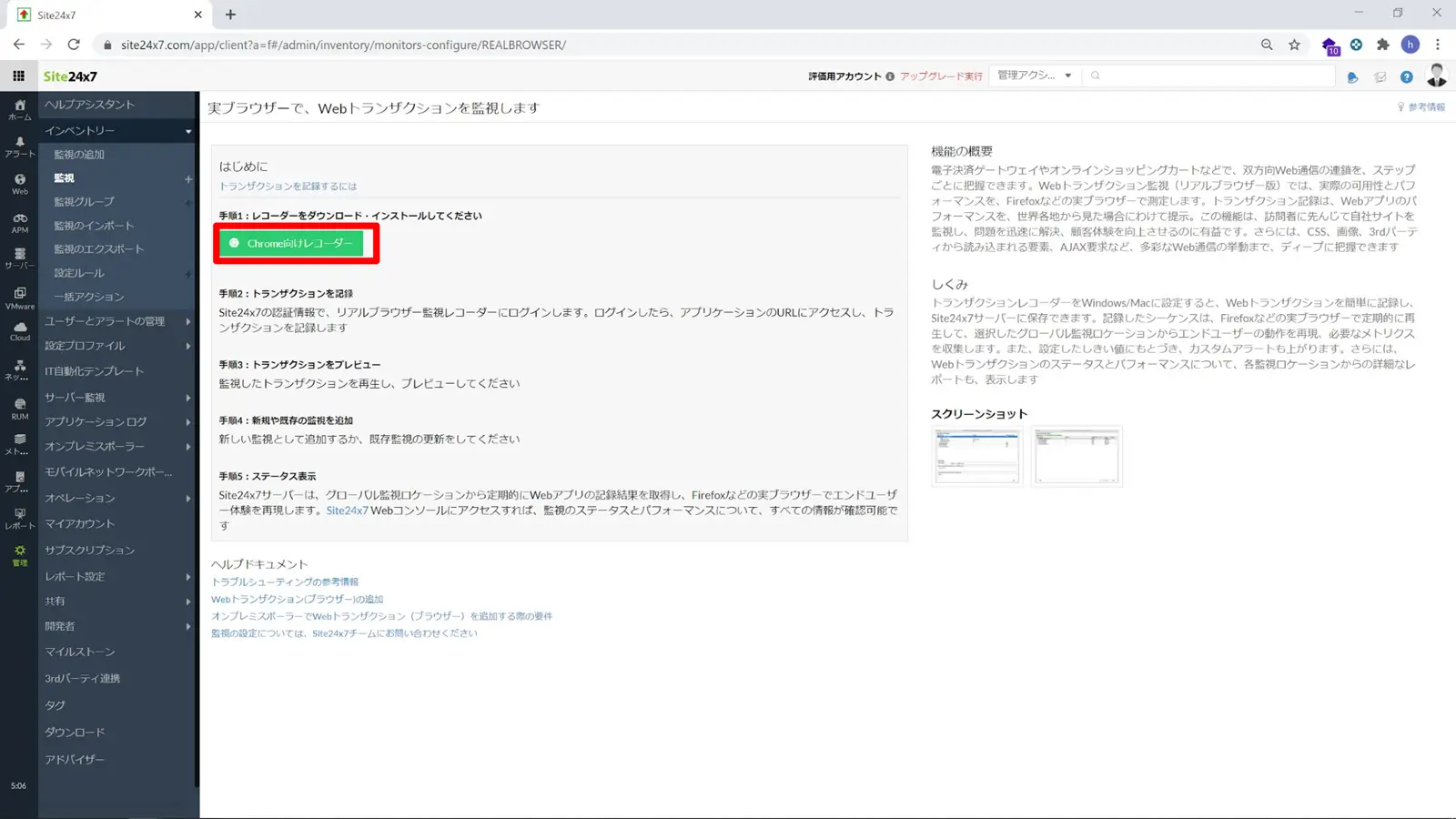Collapse the インベントリー section
The height and width of the screenshot is (819, 1456).
(188, 131)
